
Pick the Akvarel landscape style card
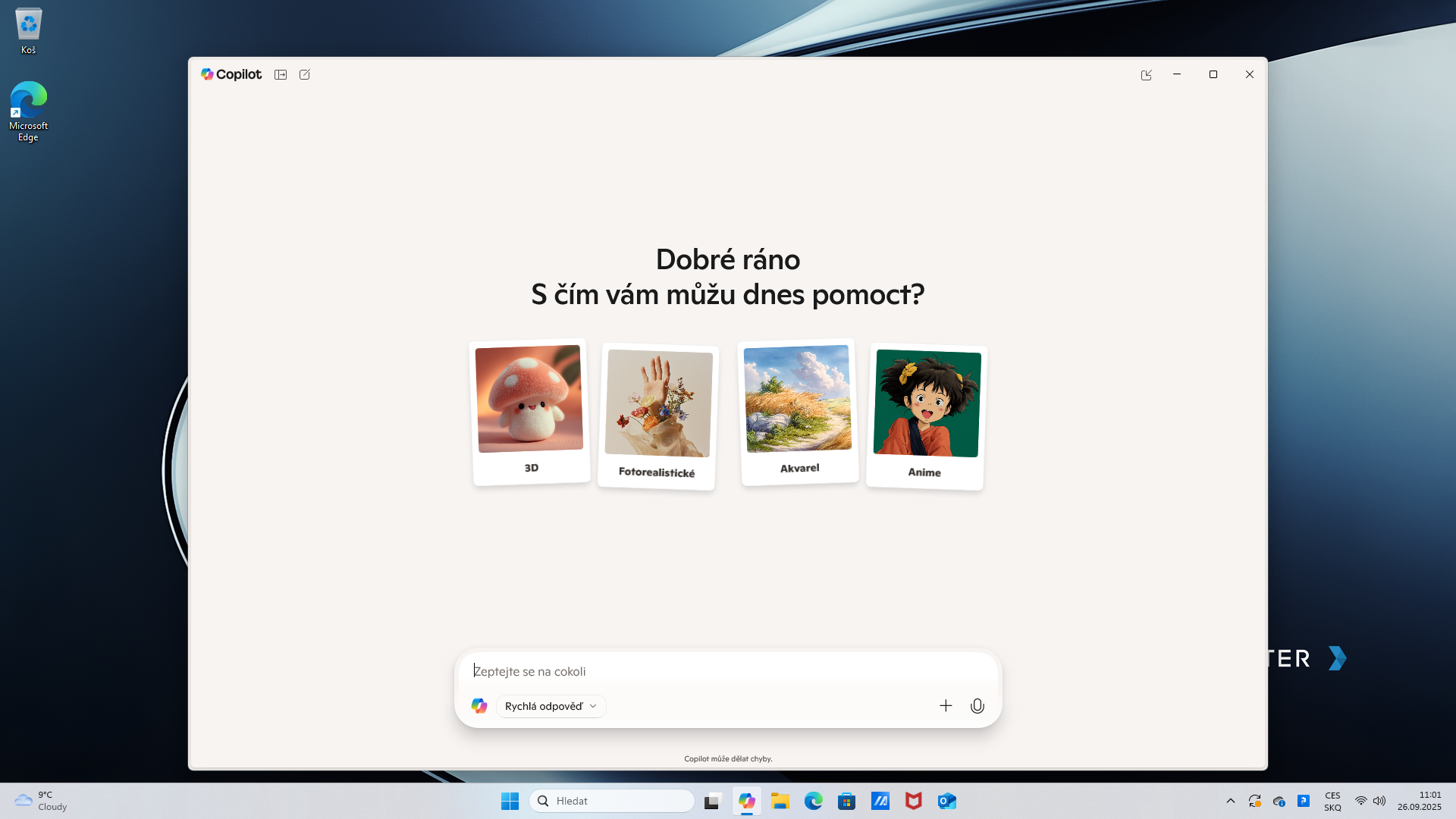coord(799,411)
